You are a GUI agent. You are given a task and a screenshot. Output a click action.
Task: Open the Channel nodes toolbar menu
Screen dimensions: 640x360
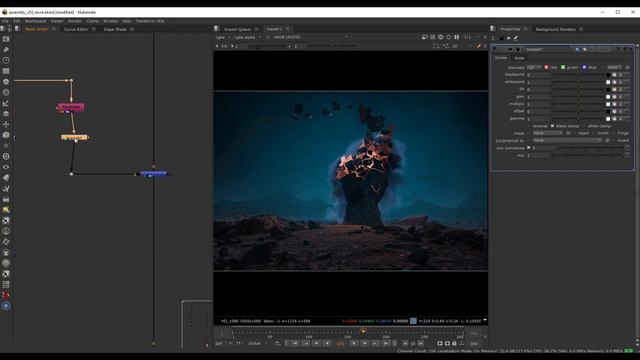pyautogui.click(x=6, y=71)
